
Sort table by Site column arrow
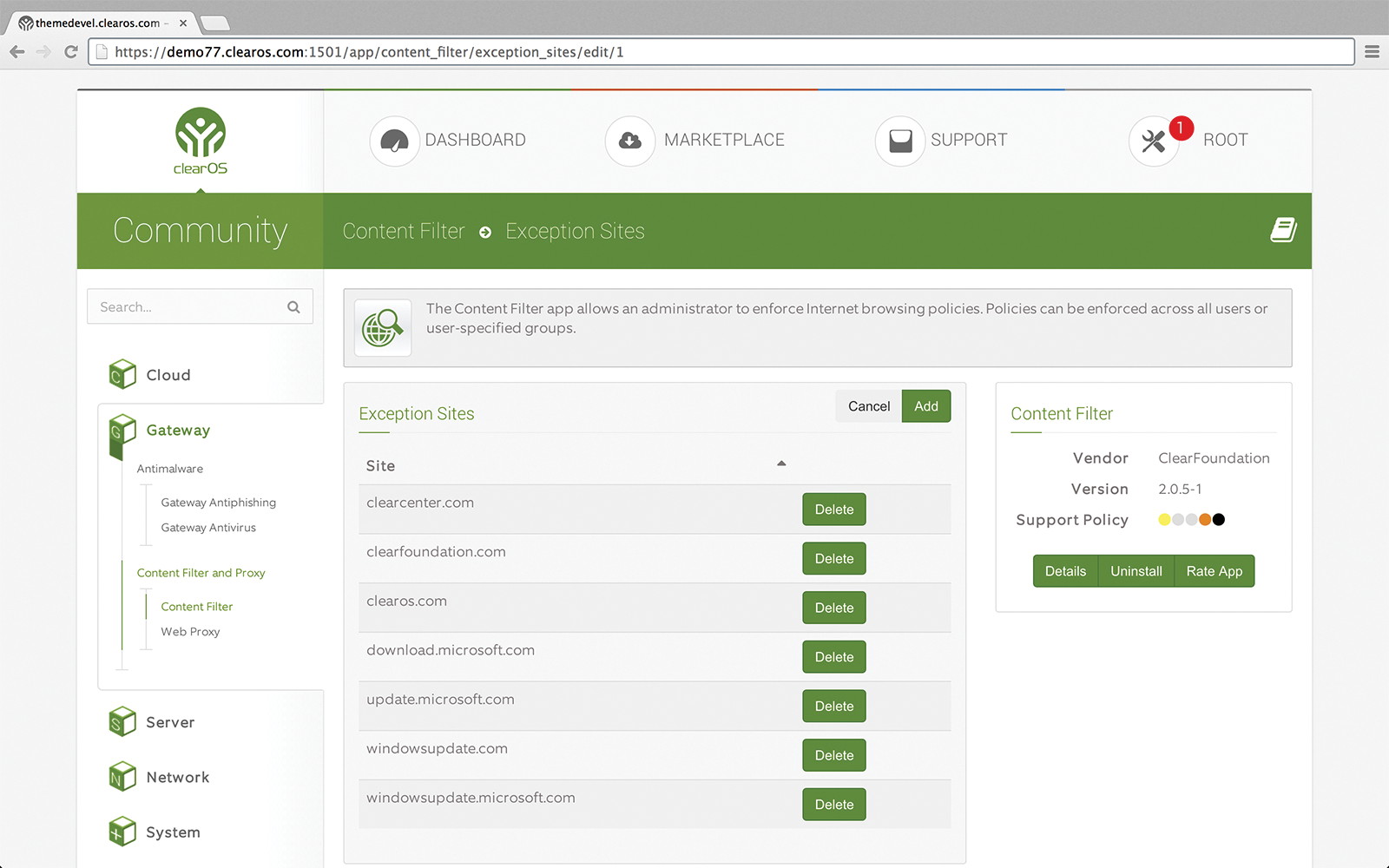tap(781, 464)
